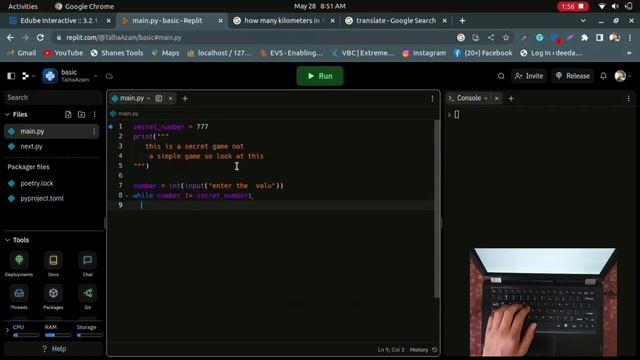Open editor pane options menu

pos(432,98)
